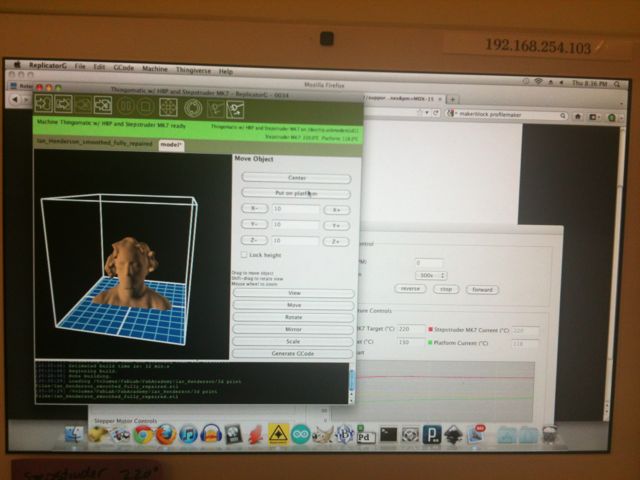Click the Y+ move button

click(x=336, y=225)
